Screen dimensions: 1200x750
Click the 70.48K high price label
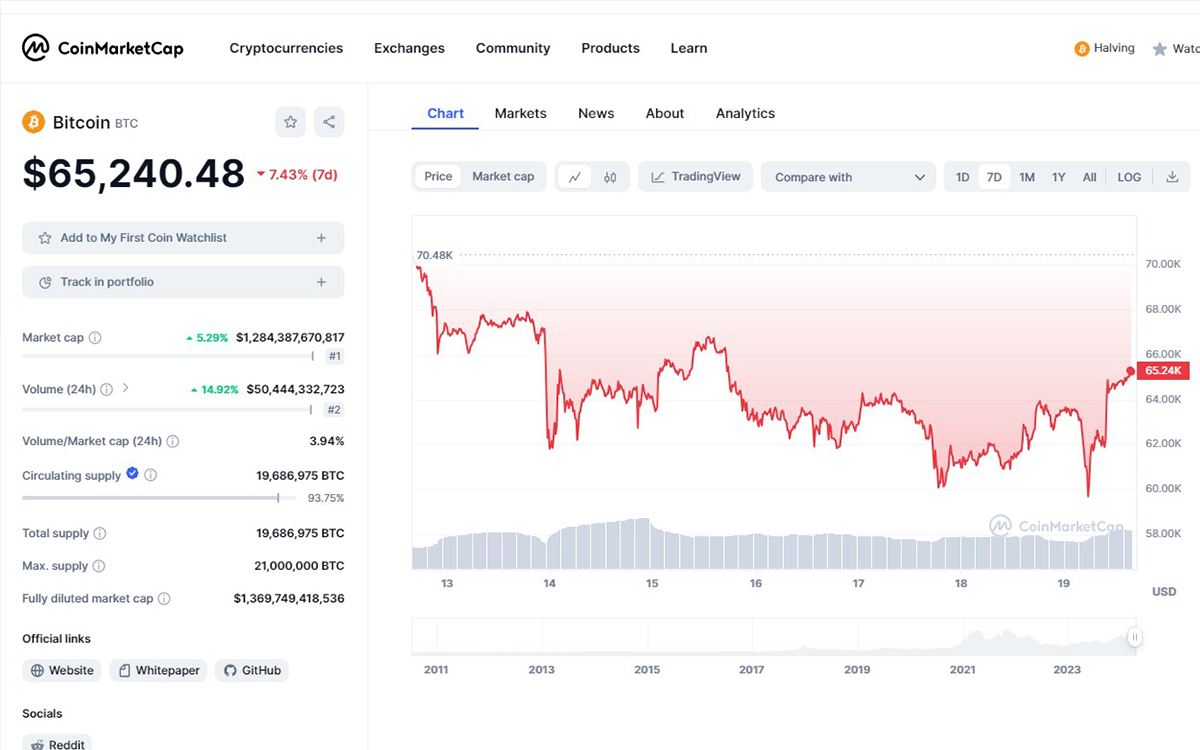[x=435, y=256]
